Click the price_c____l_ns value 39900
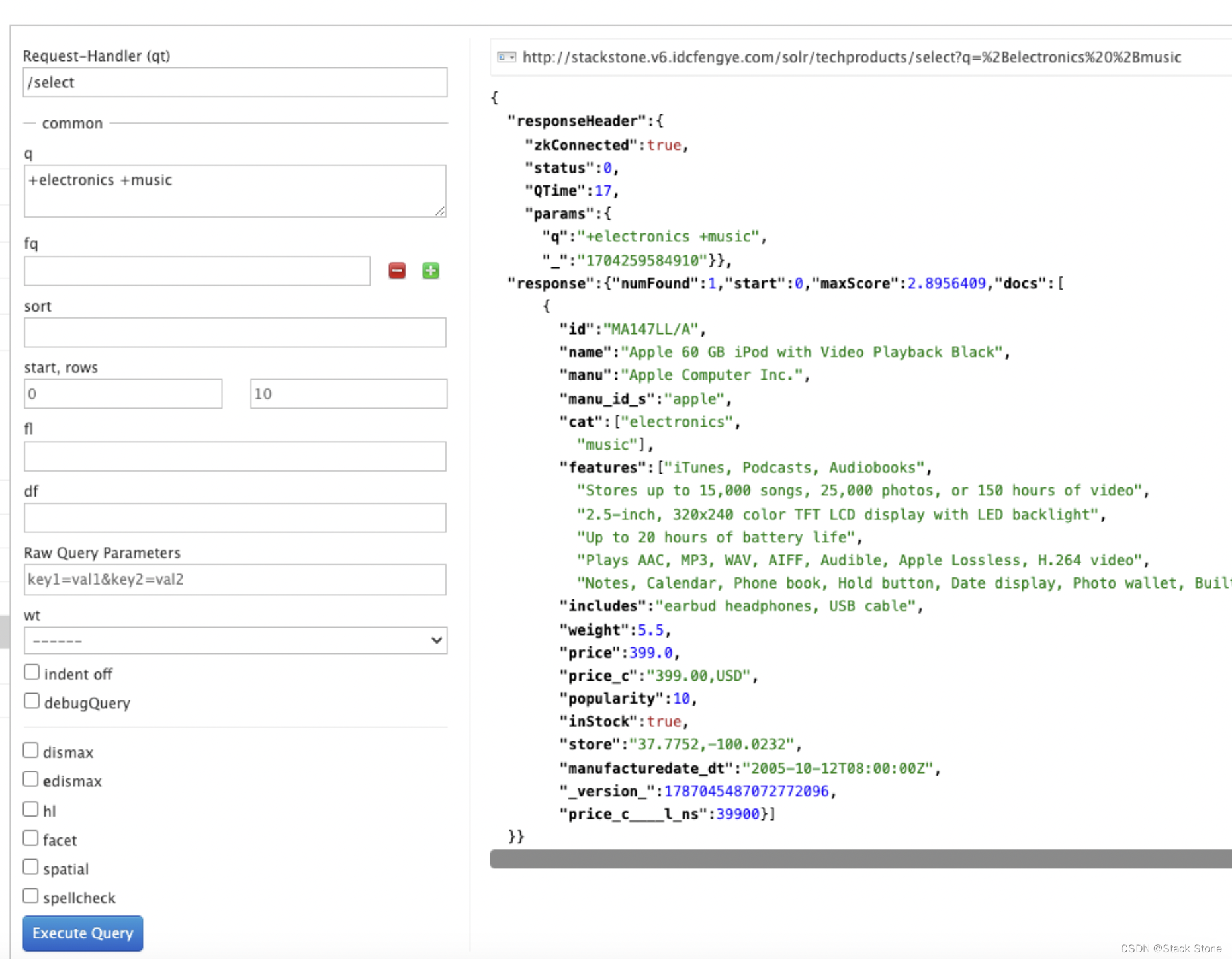Screen dimensions: 1232x959 [x=738, y=814]
